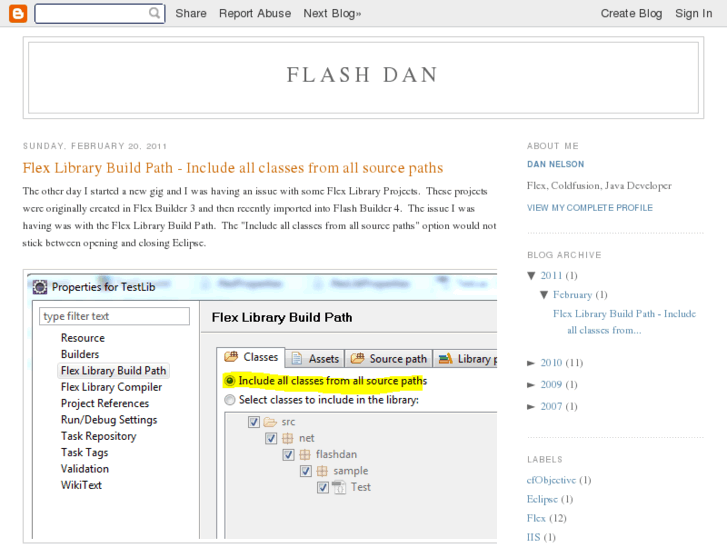Screen dimensions: 727x545
Task: Open the IIS label
Action: (533, 537)
